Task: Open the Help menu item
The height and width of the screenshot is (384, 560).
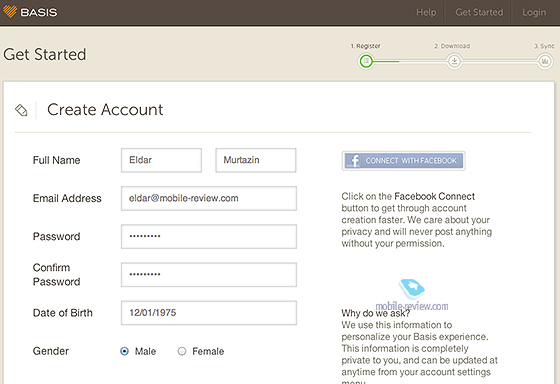Action: coord(426,12)
